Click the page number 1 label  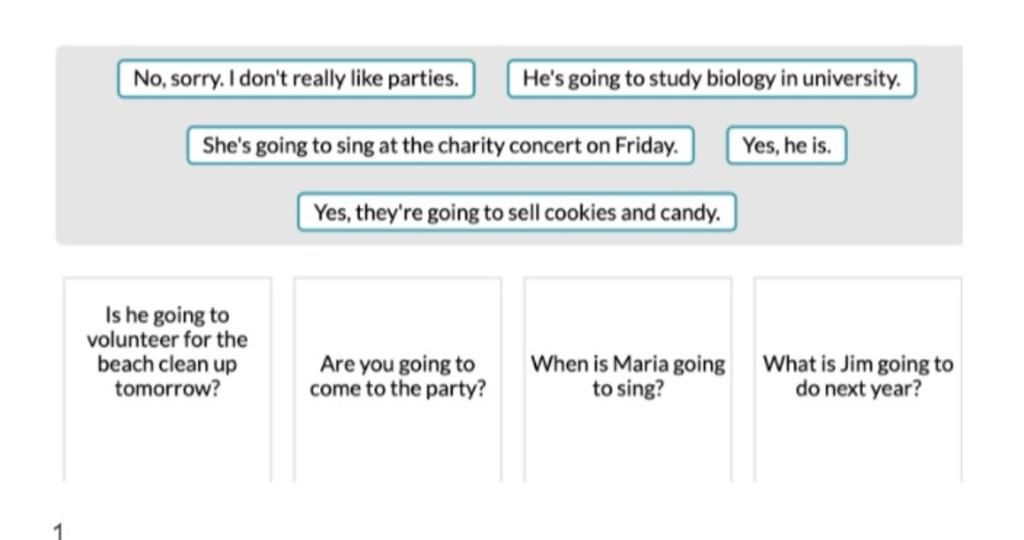coord(58,531)
